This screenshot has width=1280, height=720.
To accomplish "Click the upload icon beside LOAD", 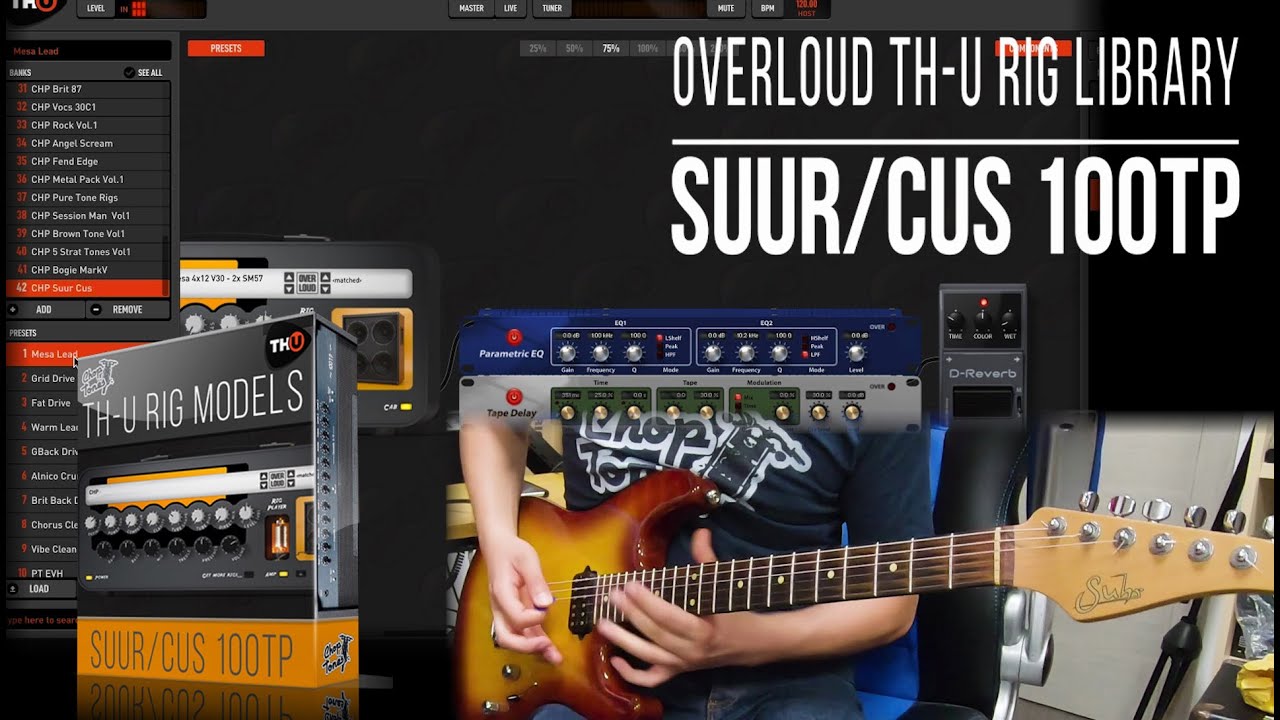I will tap(13, 589).
